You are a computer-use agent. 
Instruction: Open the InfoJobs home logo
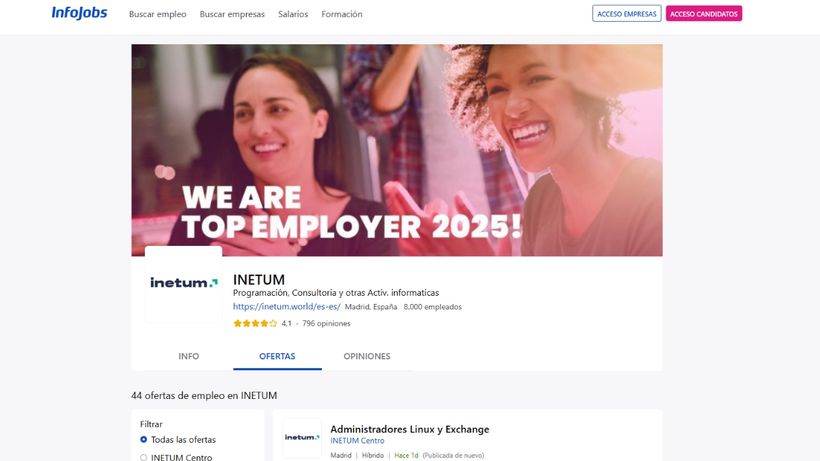coord(79,14)
